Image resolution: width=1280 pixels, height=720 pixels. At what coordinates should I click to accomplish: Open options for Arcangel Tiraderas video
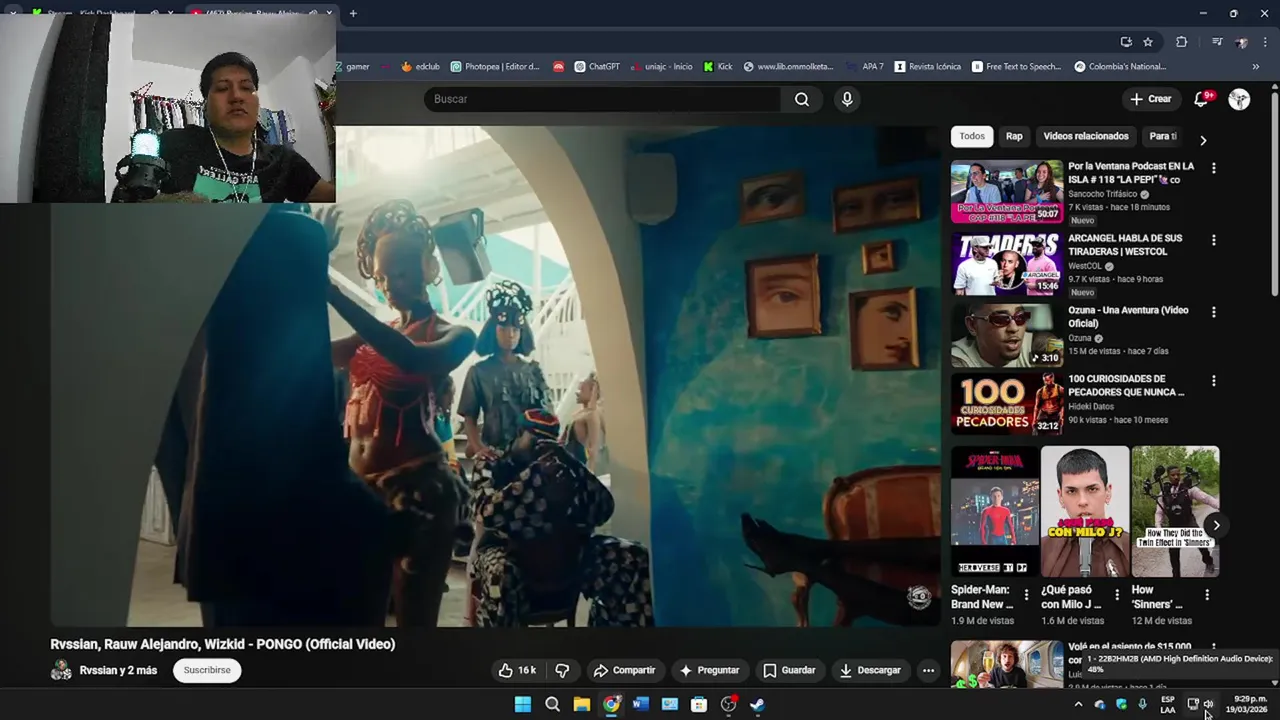click(x=1213, y=241)
